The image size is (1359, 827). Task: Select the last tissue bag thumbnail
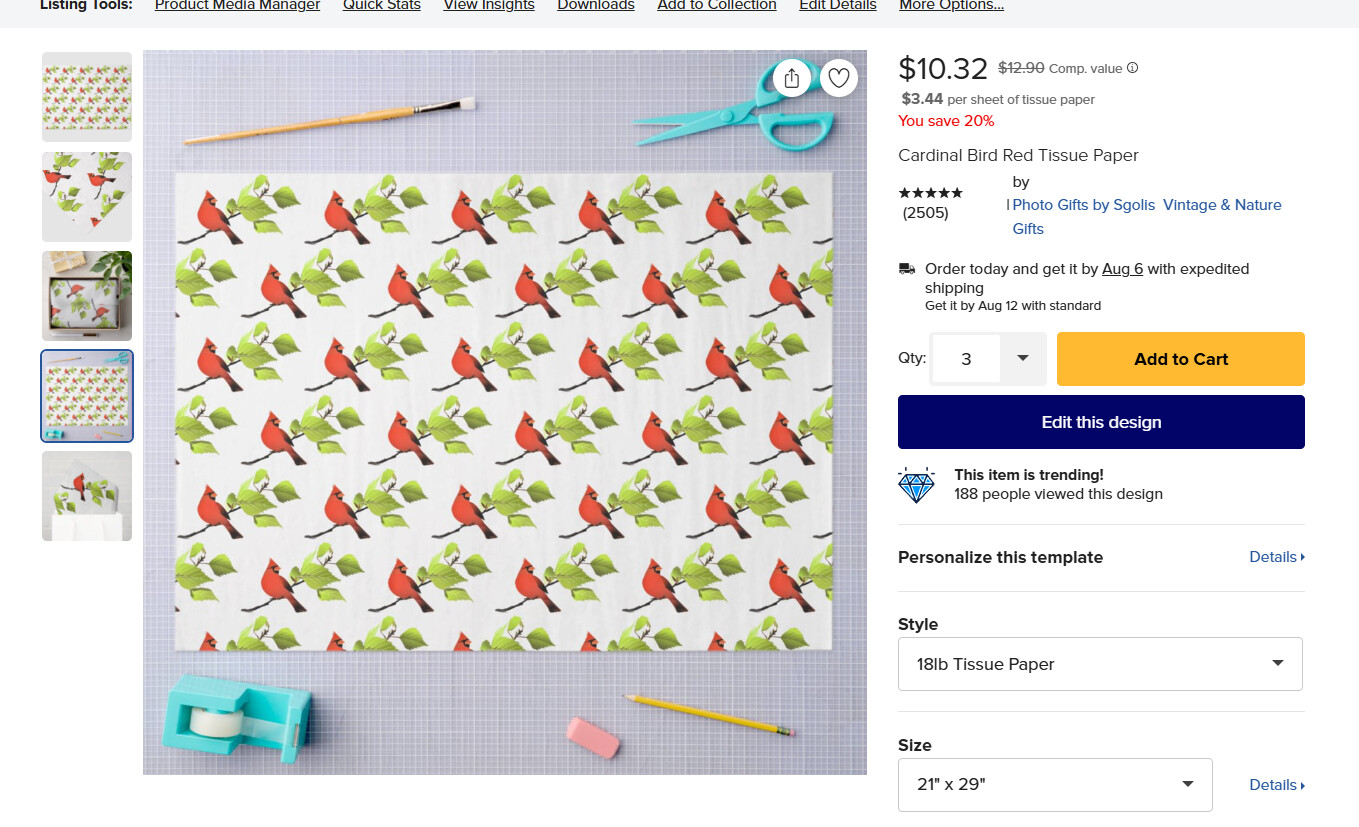tap(87, 496)
